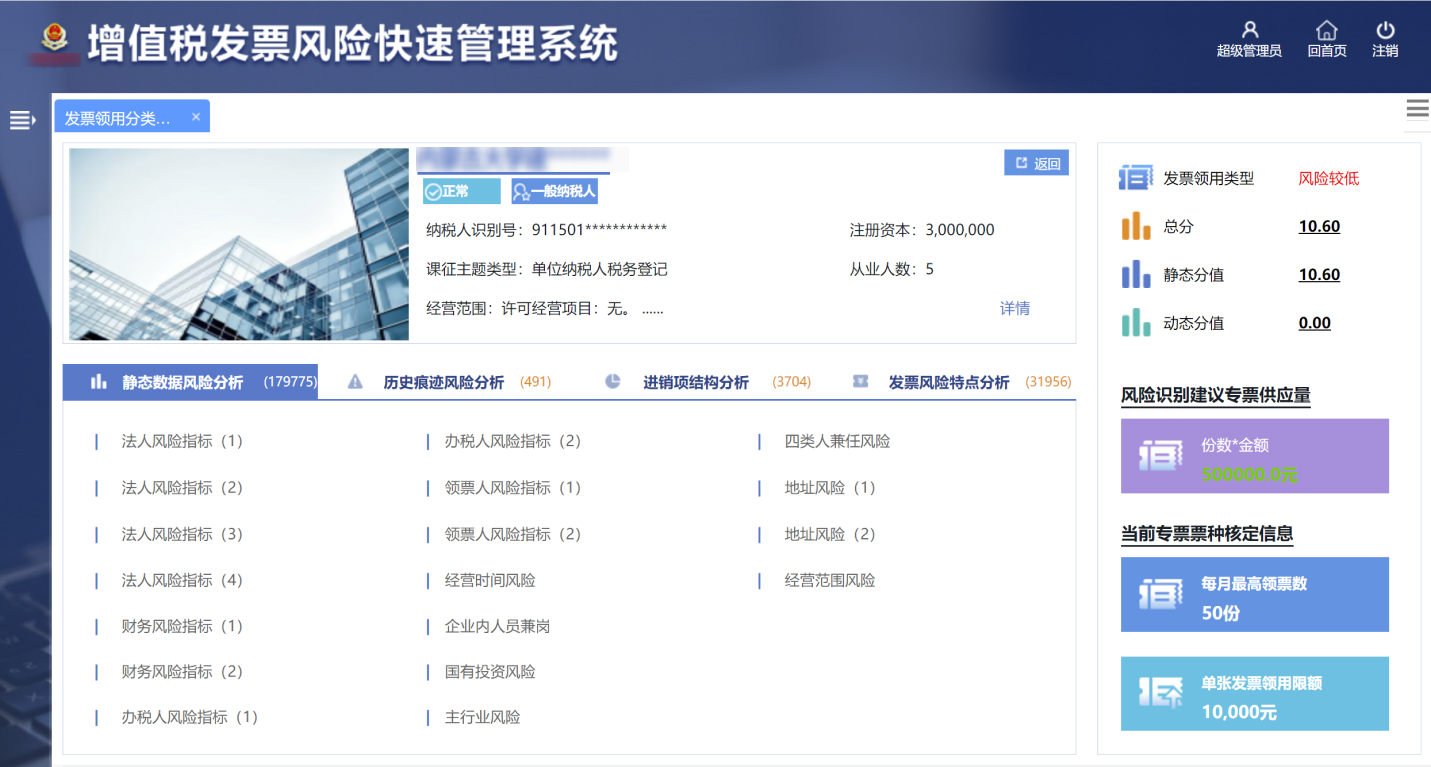The height and width of the screenshot is (767, 1431).
Task: Open 四类人兼任风险 item
Action: (837, 441)
